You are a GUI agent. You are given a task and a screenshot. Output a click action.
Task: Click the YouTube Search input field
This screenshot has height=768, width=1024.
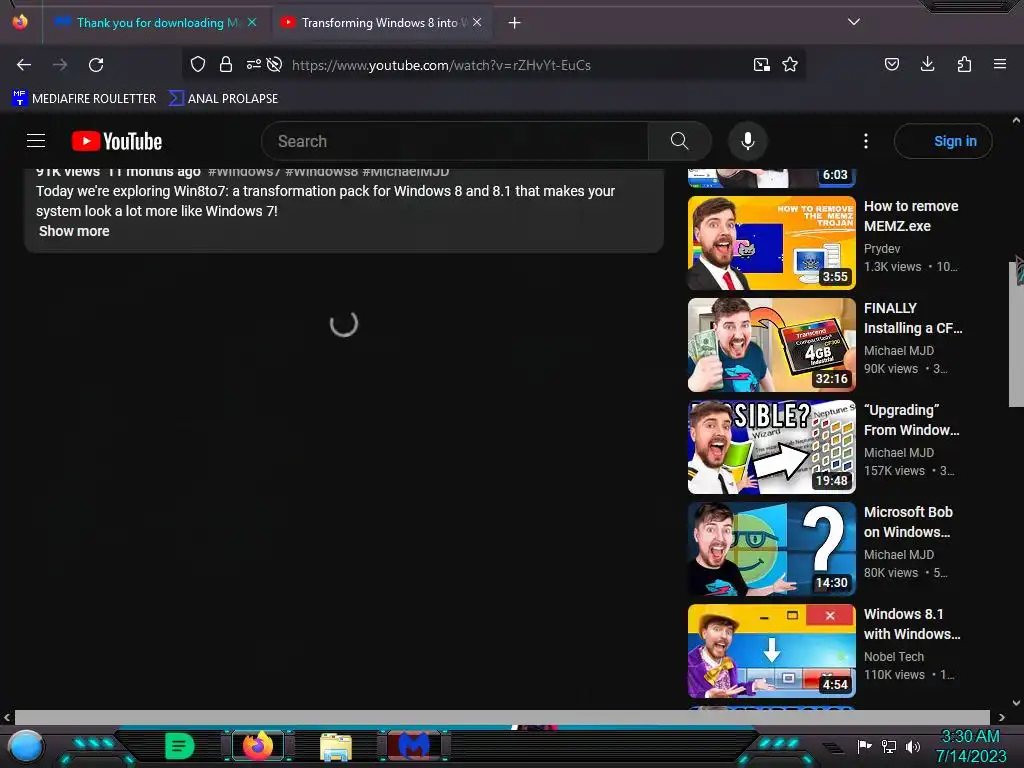pyautogui.click(x=455, y=141)
